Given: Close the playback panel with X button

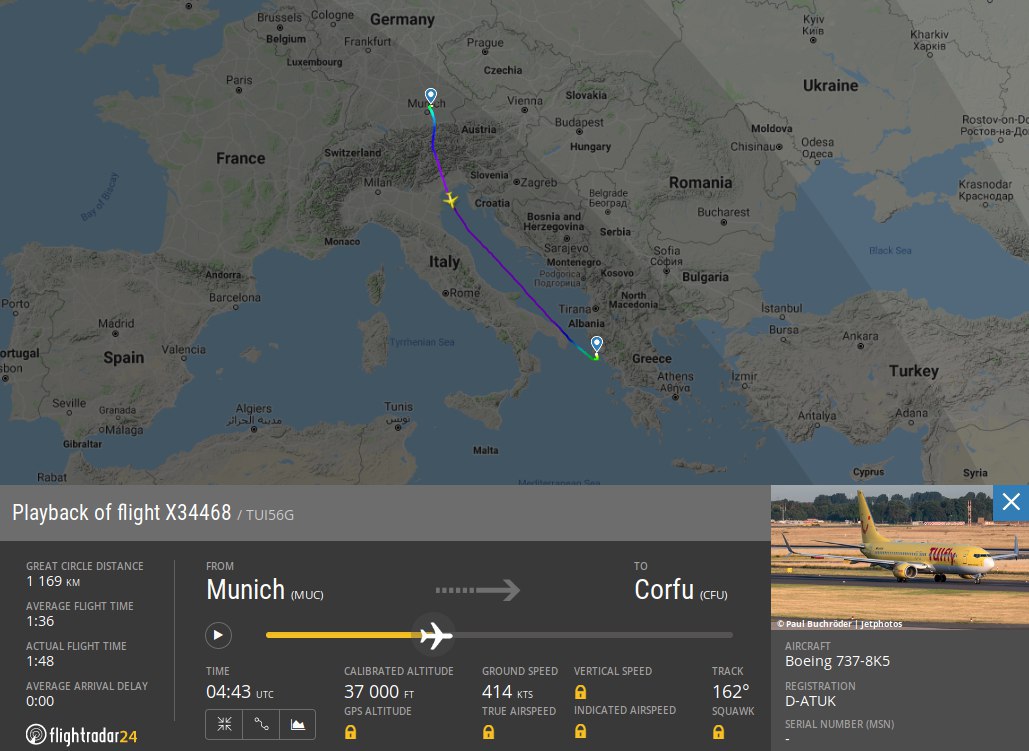Looking at the screenshot, I should pos(1011,502).
